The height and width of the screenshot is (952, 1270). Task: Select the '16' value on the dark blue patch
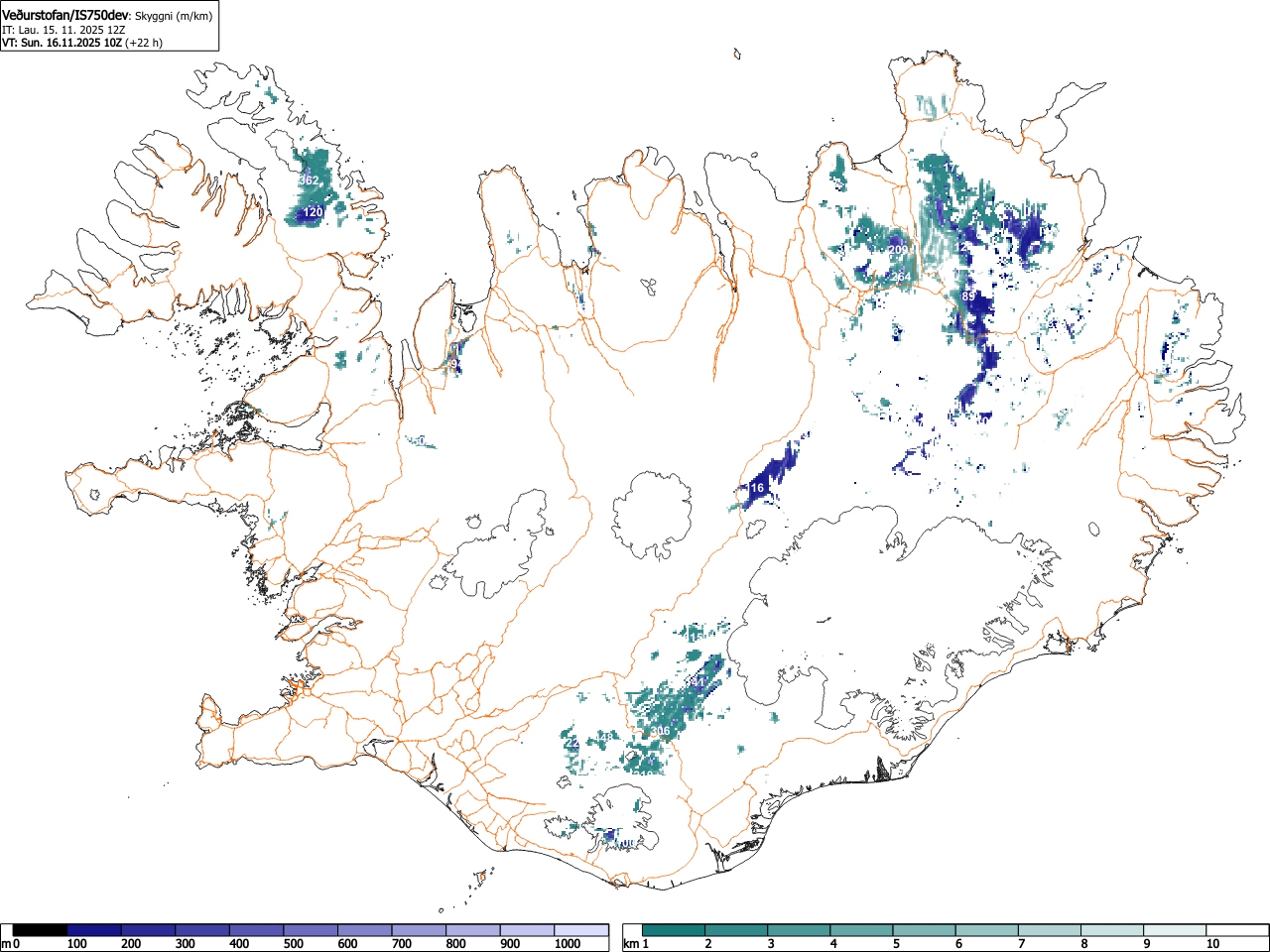tap(757, 488)
